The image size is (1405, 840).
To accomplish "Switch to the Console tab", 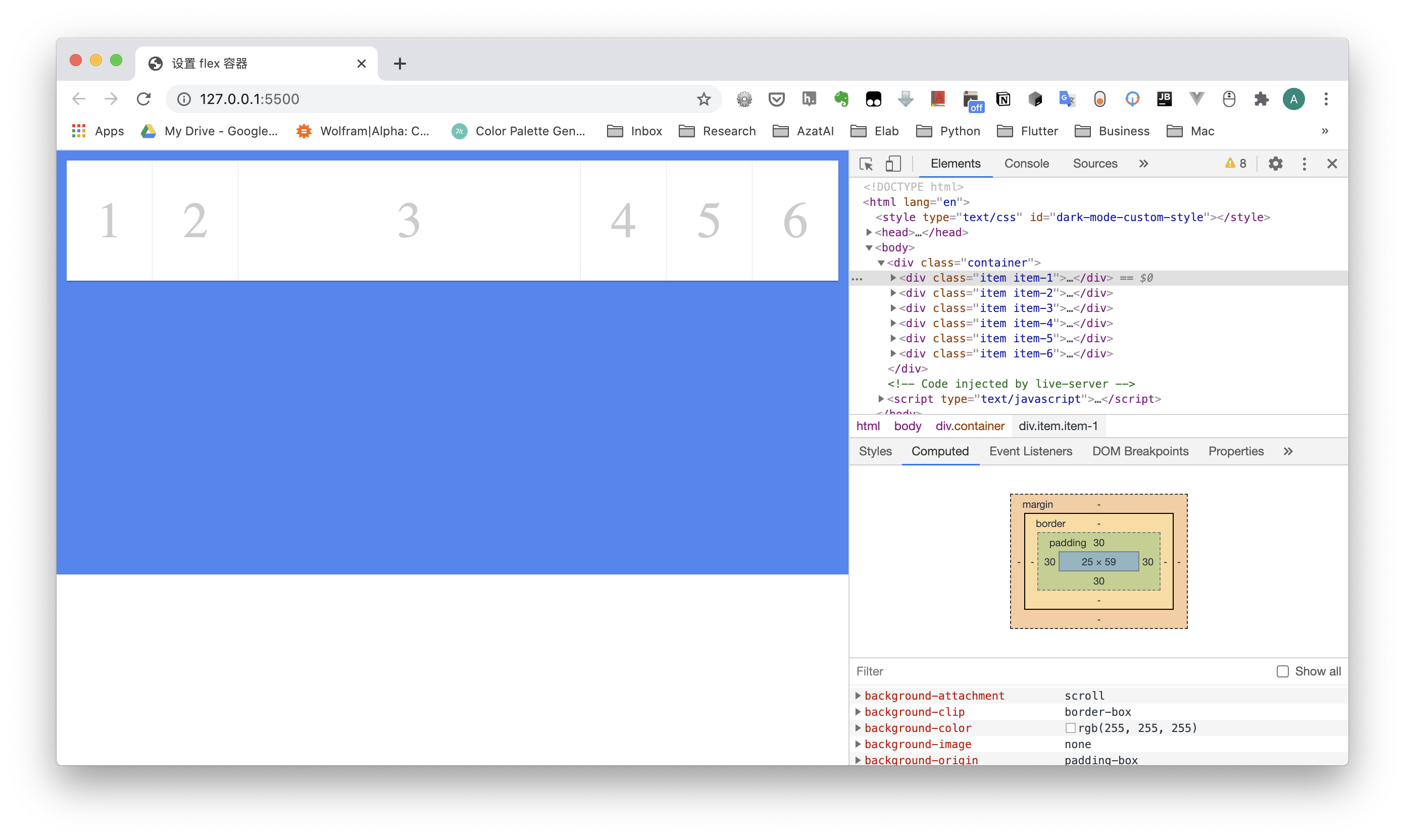I will pyautogui.click(x=1026, y=164).
